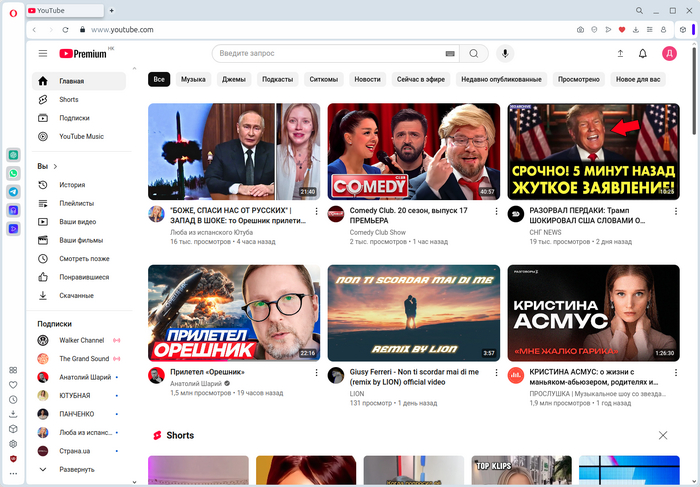Click the voice search microphone icon
The image size is (700, 487).
pyautogui.click(x=506, y=53)
